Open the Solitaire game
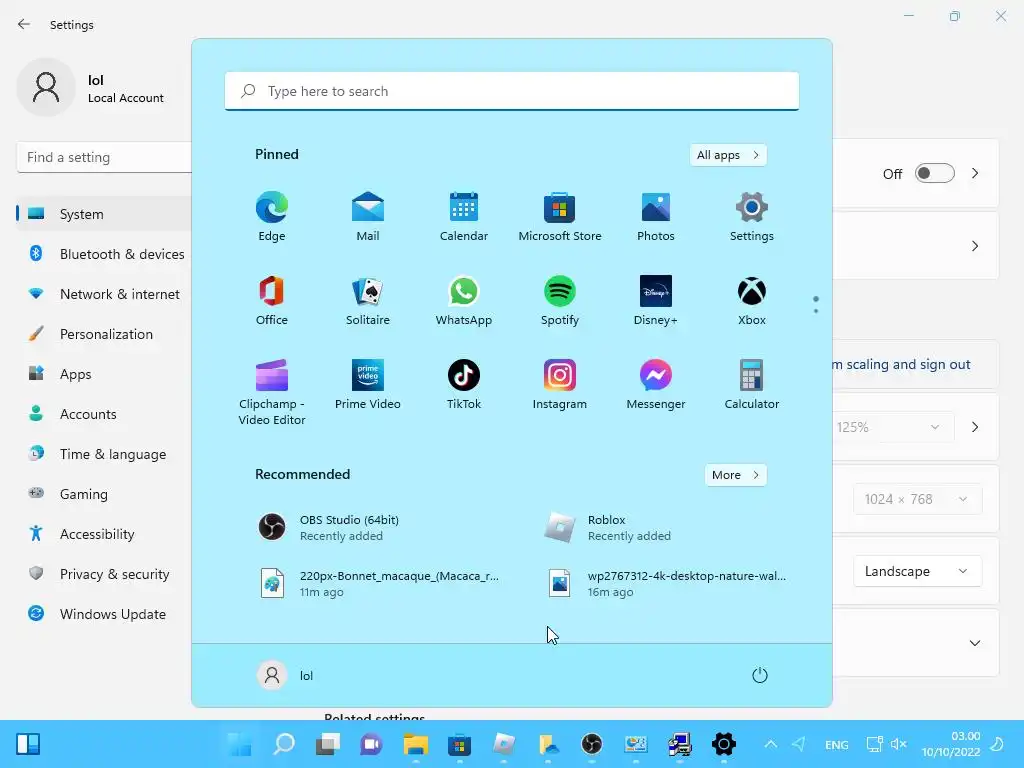 [368, 300]
